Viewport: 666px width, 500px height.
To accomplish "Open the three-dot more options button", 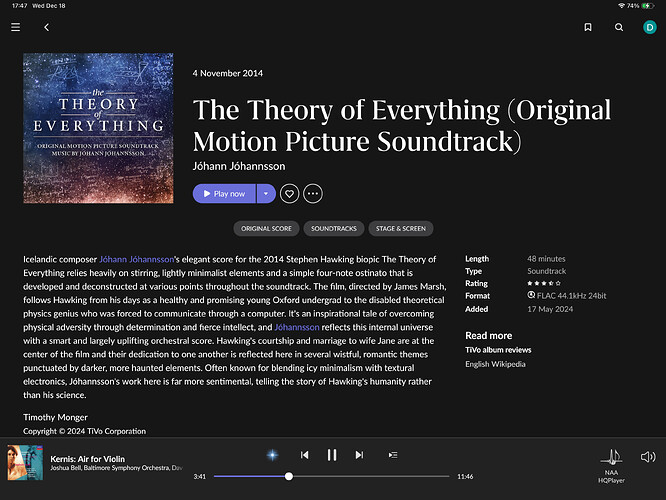I will click(313, 194).
